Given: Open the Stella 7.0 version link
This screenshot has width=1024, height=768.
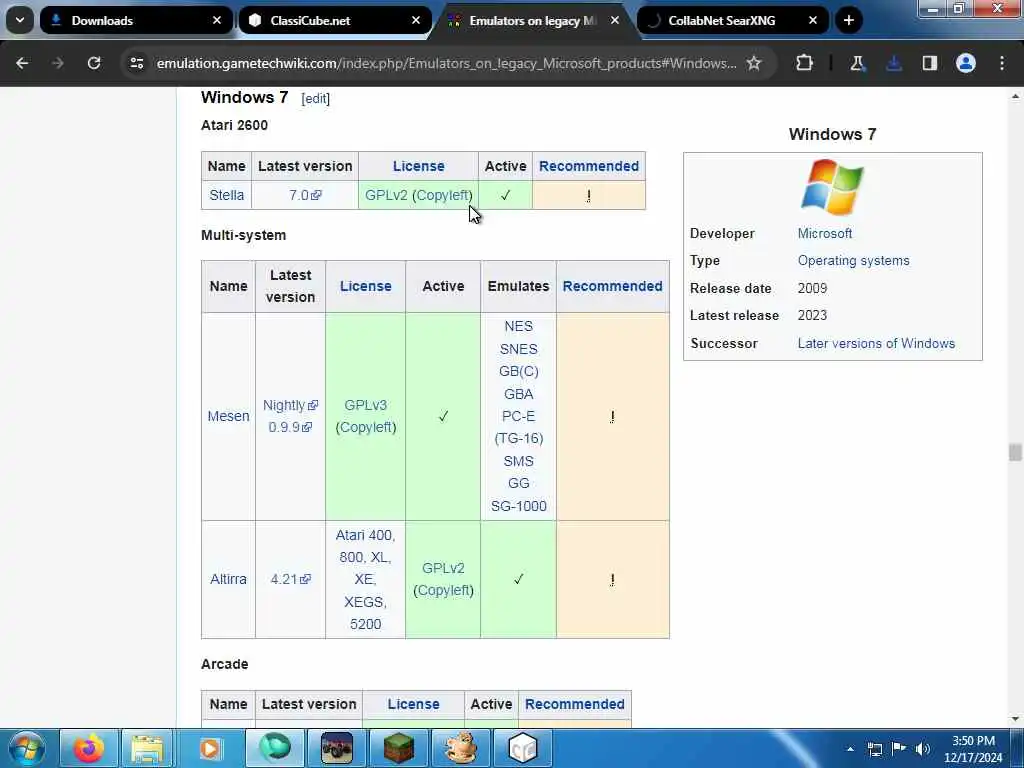Looking at the screenshot, I should (x=305, y=195).
